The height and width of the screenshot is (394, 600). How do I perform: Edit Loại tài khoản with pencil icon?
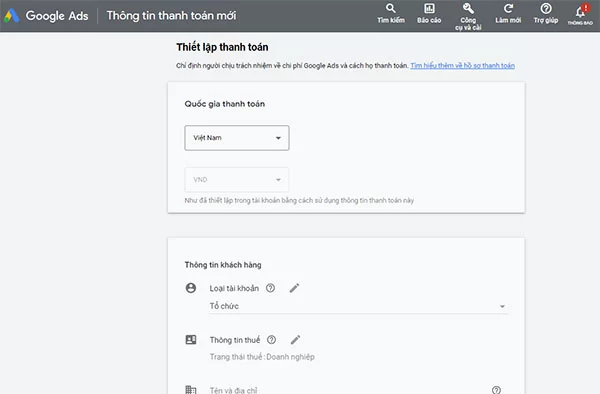[294, 288]
